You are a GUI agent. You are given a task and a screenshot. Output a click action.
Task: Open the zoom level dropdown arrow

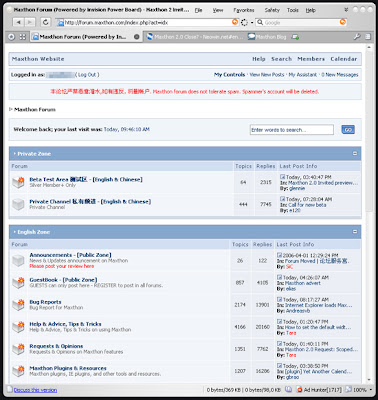371,390
